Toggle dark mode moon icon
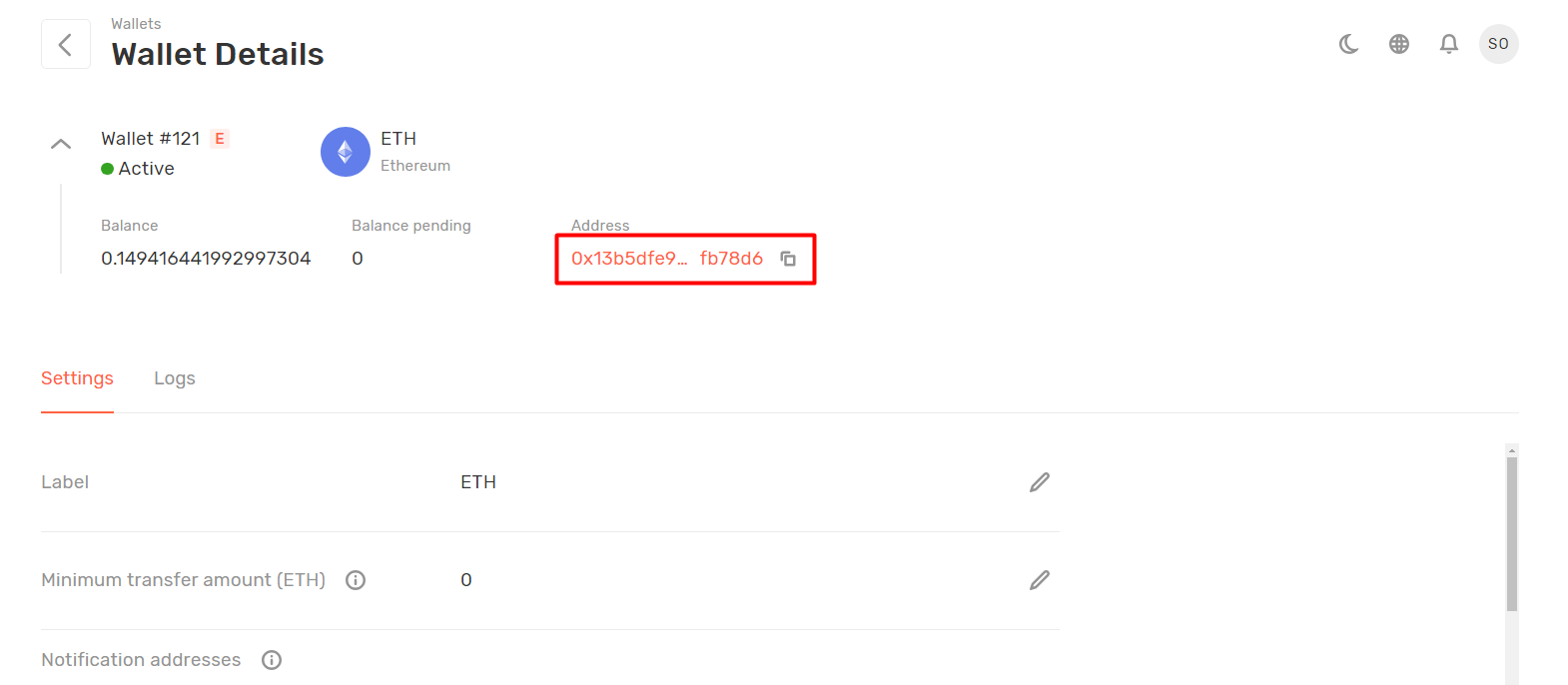Image resolution: width=1568 pixels, height=685 pixels. pyautogui.click(x=1348, y=44)
